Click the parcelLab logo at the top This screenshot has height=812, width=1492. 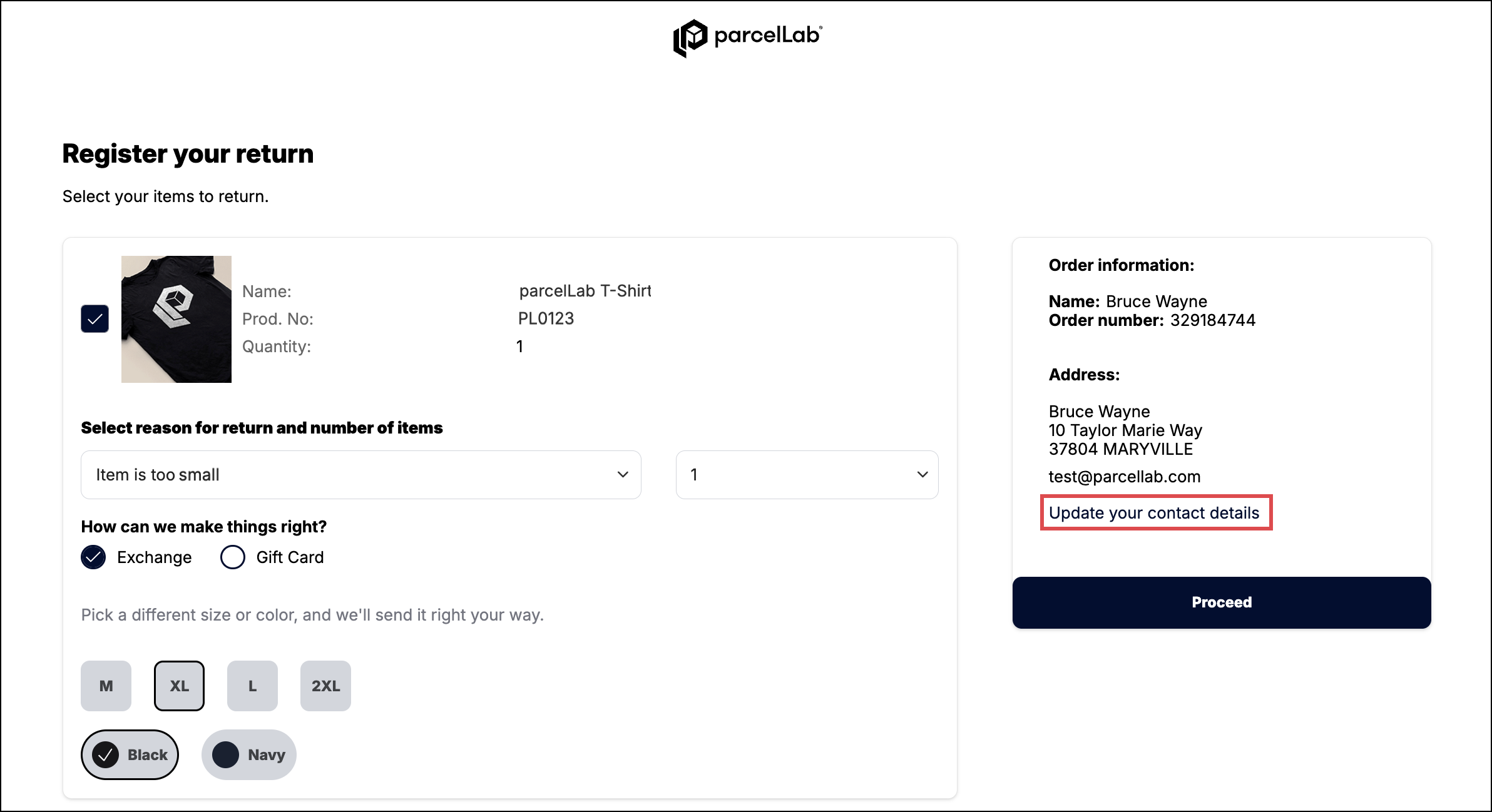pos(747,38)
